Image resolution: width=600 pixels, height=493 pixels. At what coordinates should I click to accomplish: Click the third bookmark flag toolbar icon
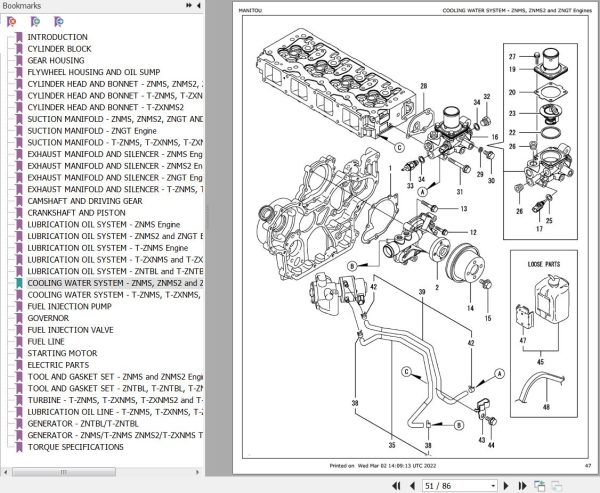coord(59,22)
